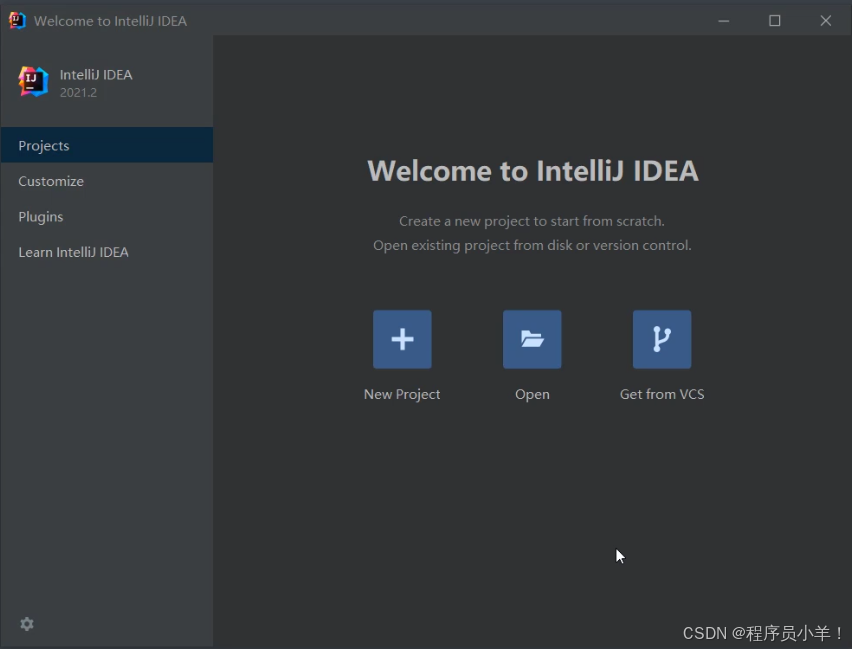
Task: Click the New Project plus icon
Action: [402, 339]
